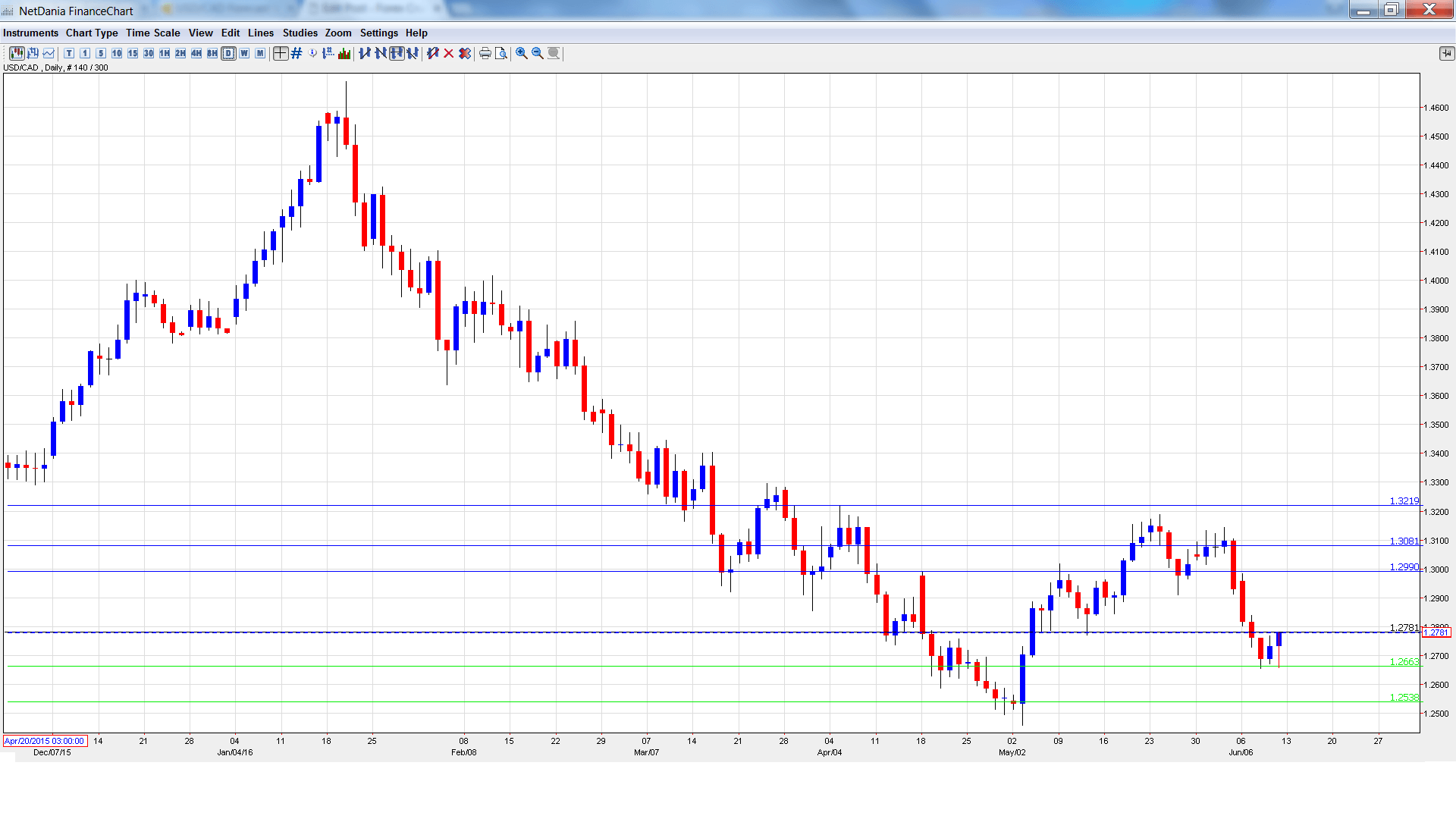Zoom in with the magnifier plus icon

[522, 53]
